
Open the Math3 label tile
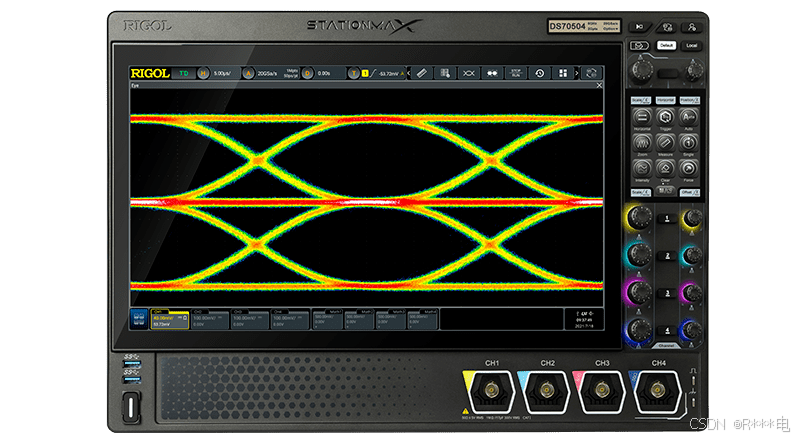point(391,319)
